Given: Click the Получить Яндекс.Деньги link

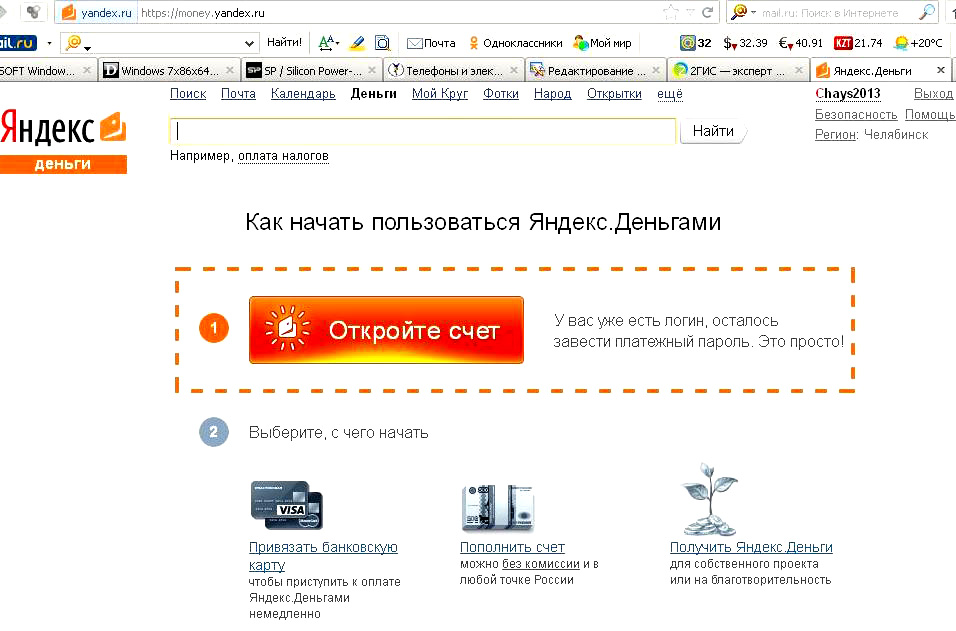Looking at the screenshot, I should point(751,547).
